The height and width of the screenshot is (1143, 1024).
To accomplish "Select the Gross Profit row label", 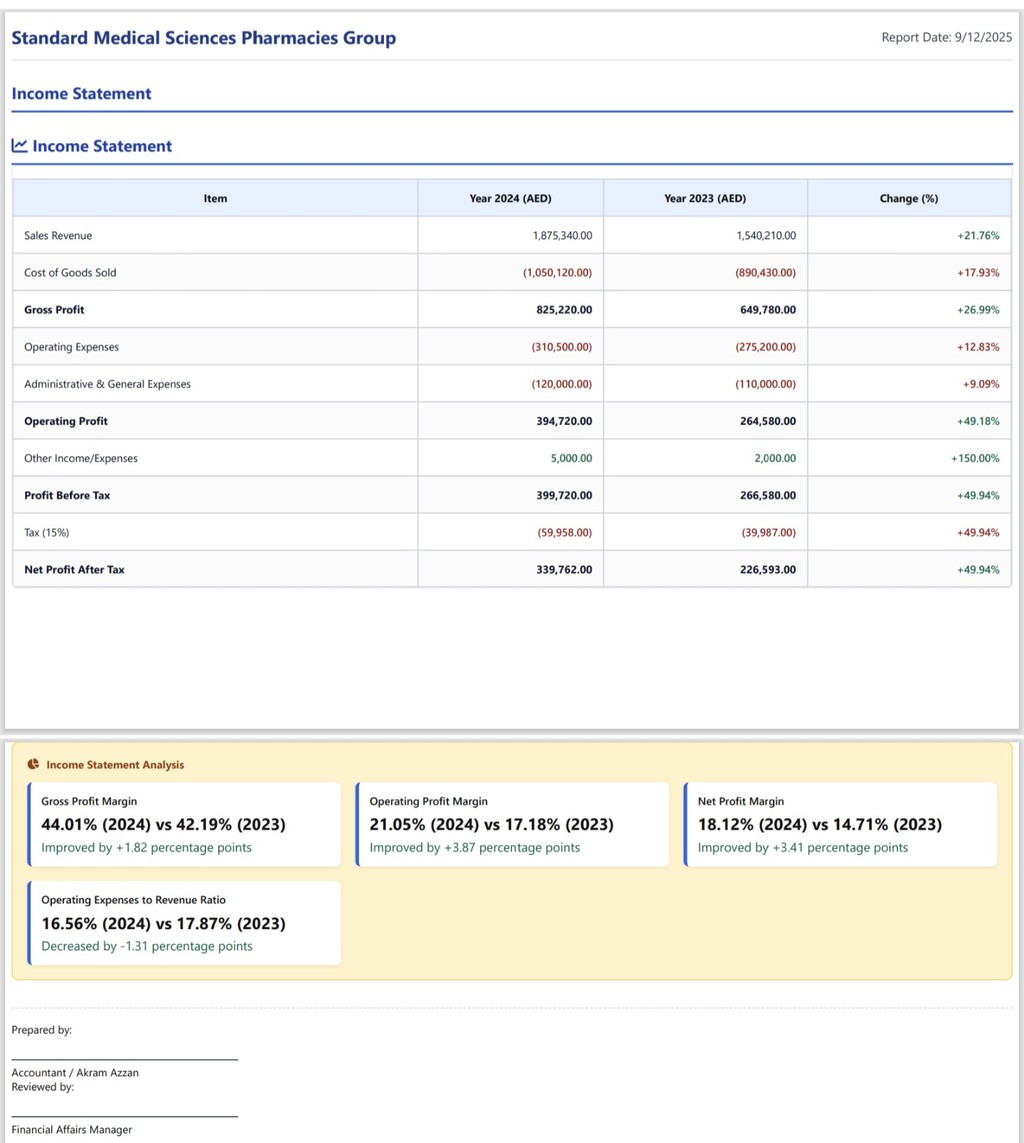I will [54, 310].
